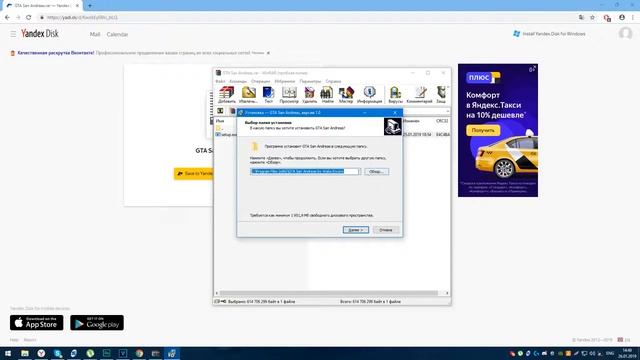Click the Save to Yandex Disk button
The width and height of the screenshot is (640, 360).
[x=193, y=173]
